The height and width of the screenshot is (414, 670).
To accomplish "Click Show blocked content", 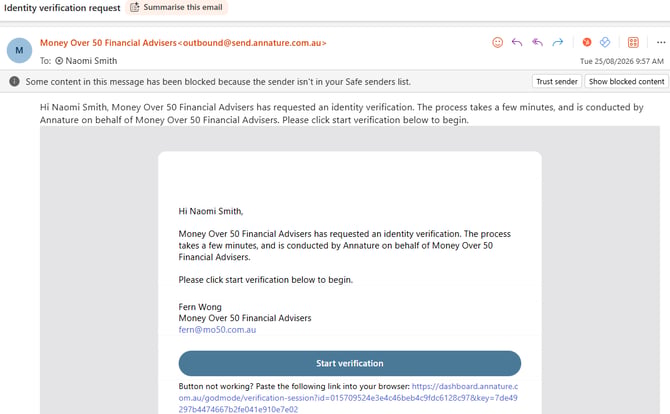I will pos(626,81).
